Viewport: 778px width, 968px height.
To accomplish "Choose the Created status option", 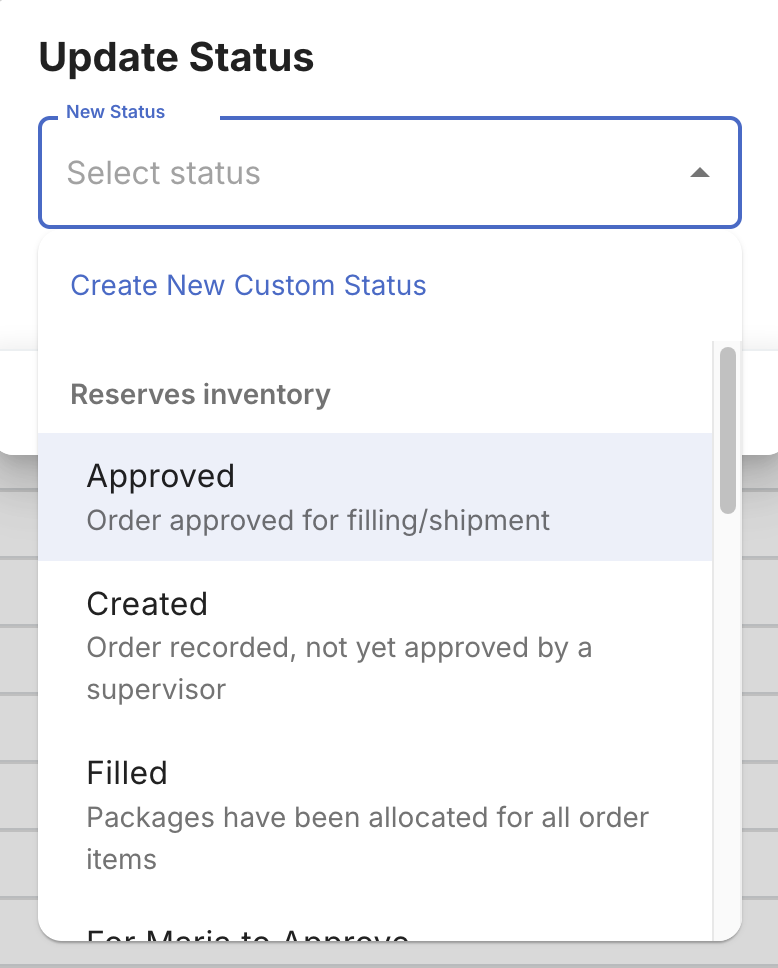I will pyautogui.click(x=375, y=645).
